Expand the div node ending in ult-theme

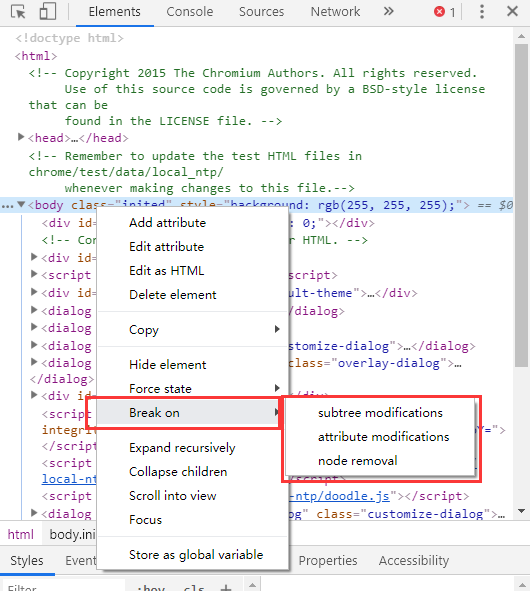34,292
